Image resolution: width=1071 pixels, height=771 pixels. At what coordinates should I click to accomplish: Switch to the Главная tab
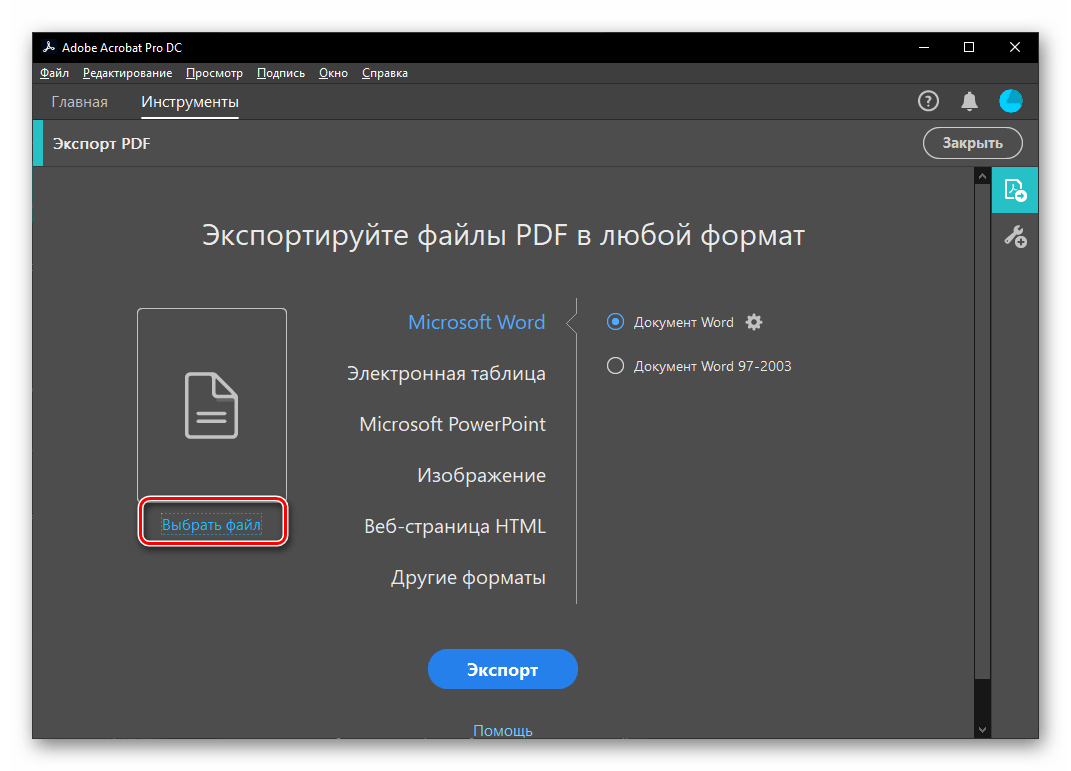click(x=79, y=102)
